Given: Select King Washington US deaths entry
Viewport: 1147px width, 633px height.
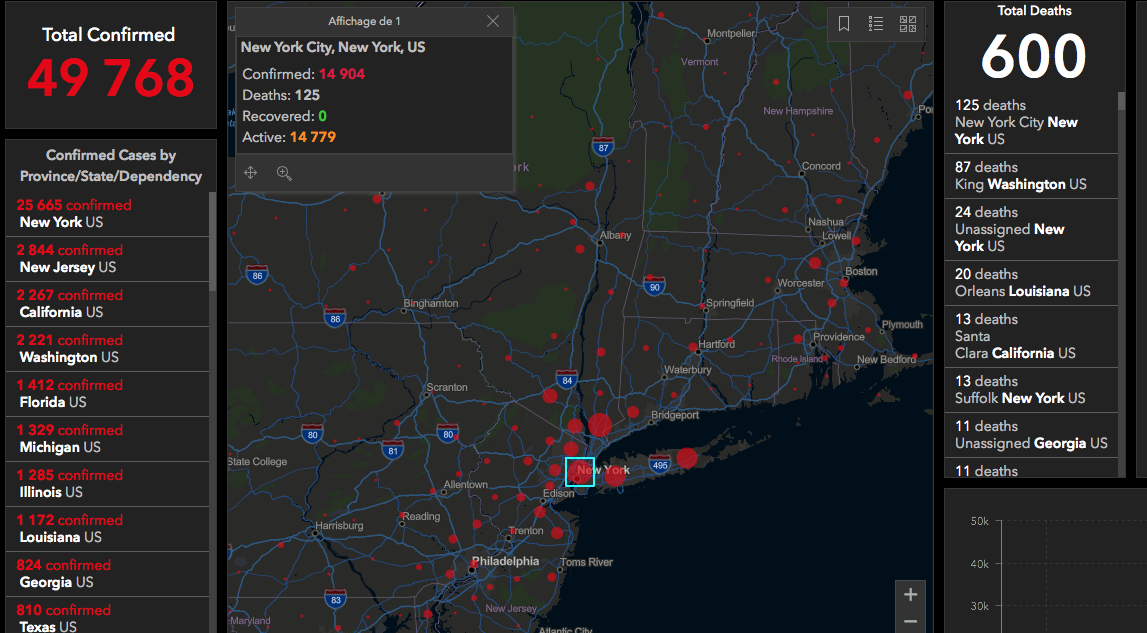Looking at the screenshot, I should point(1030,176).
